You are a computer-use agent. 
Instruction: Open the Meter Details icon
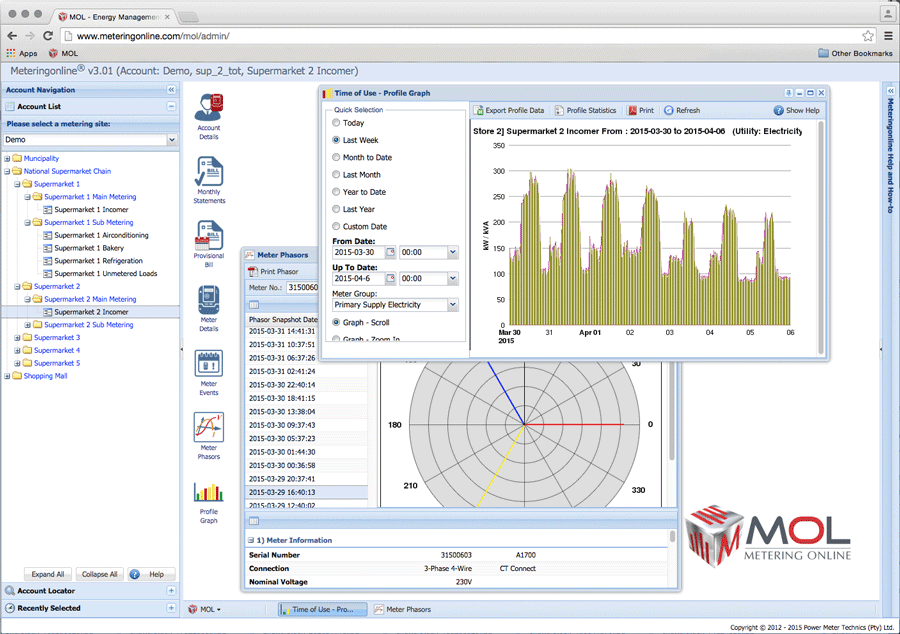(x=209, y=301)
